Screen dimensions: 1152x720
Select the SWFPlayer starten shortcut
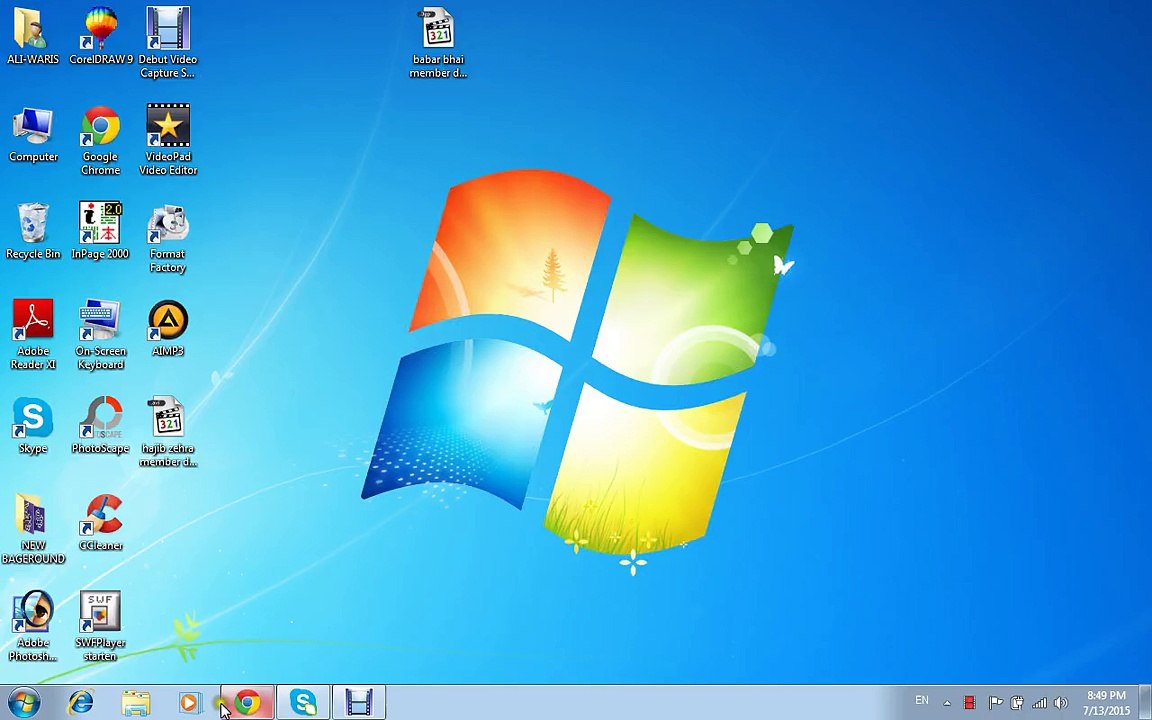pyautogui.click(x=101, y=626)
